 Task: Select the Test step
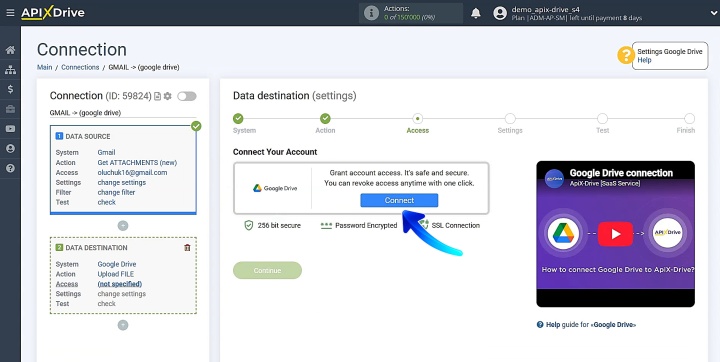pyautogui.click(x=602, y=119)
